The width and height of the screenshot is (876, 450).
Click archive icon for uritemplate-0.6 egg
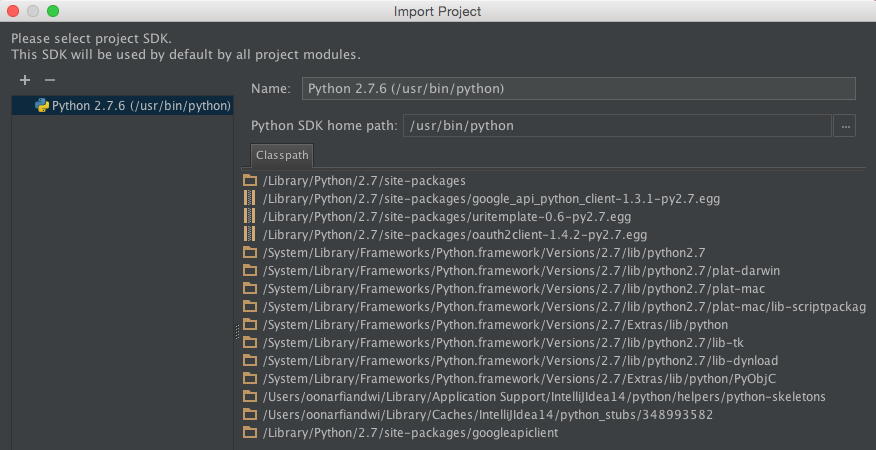coord(250,217)
